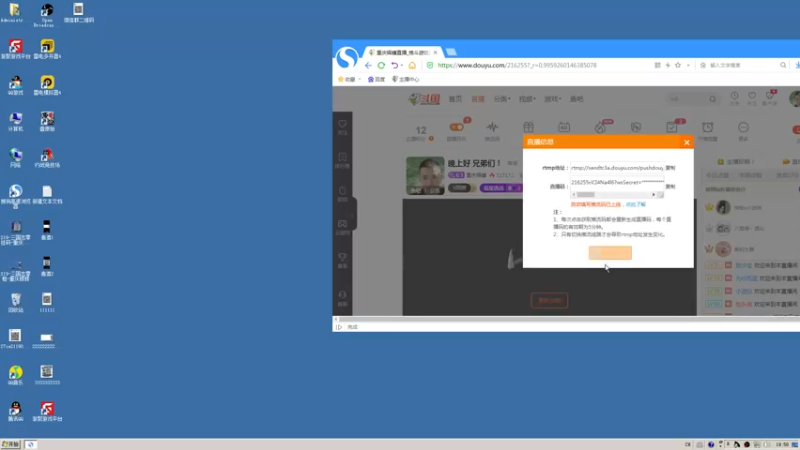The height and width of the screenshot is (450, 800).
Task: Click right arrow of stream key scrollbar
Action: tap(654, 195)
